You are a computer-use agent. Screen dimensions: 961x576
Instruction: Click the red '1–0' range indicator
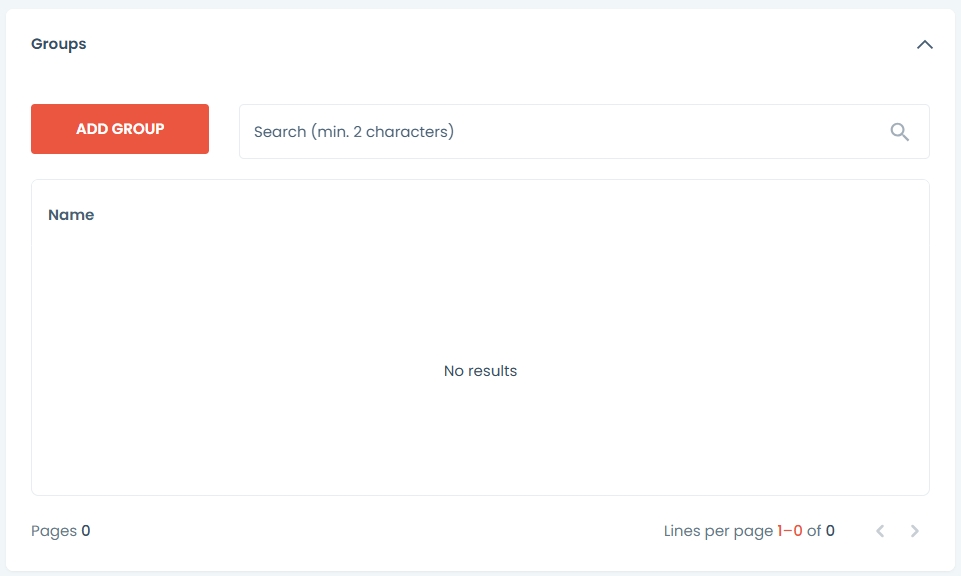790,531
